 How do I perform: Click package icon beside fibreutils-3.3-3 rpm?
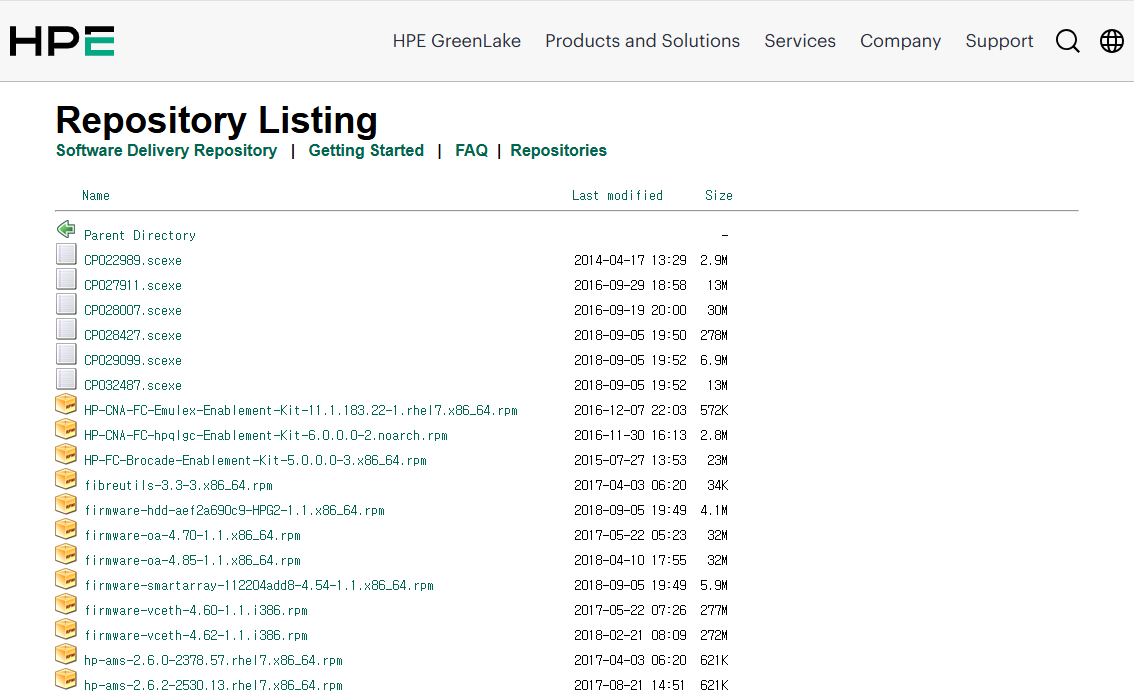[x=66, y=479]
